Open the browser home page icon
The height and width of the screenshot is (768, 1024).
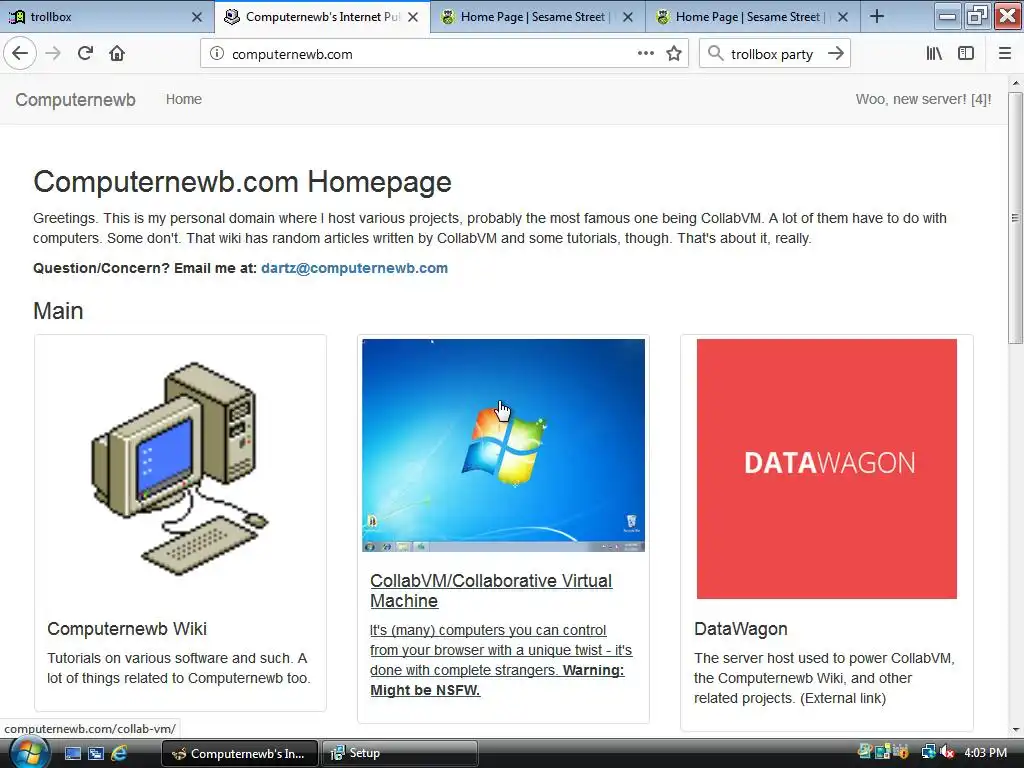(x=117, y=54)
